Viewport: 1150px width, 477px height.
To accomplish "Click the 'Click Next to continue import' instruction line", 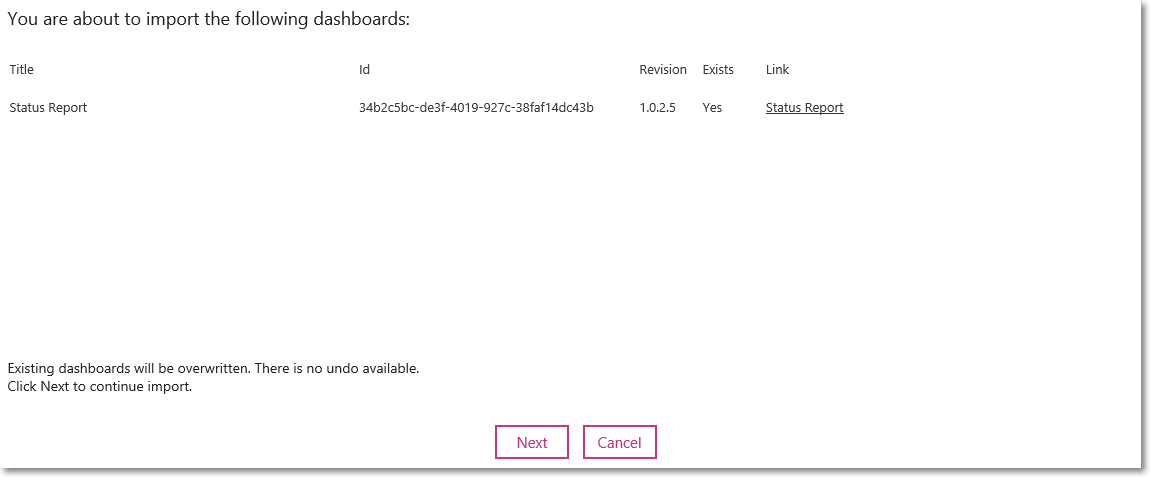I will click(x=100, y=387).
